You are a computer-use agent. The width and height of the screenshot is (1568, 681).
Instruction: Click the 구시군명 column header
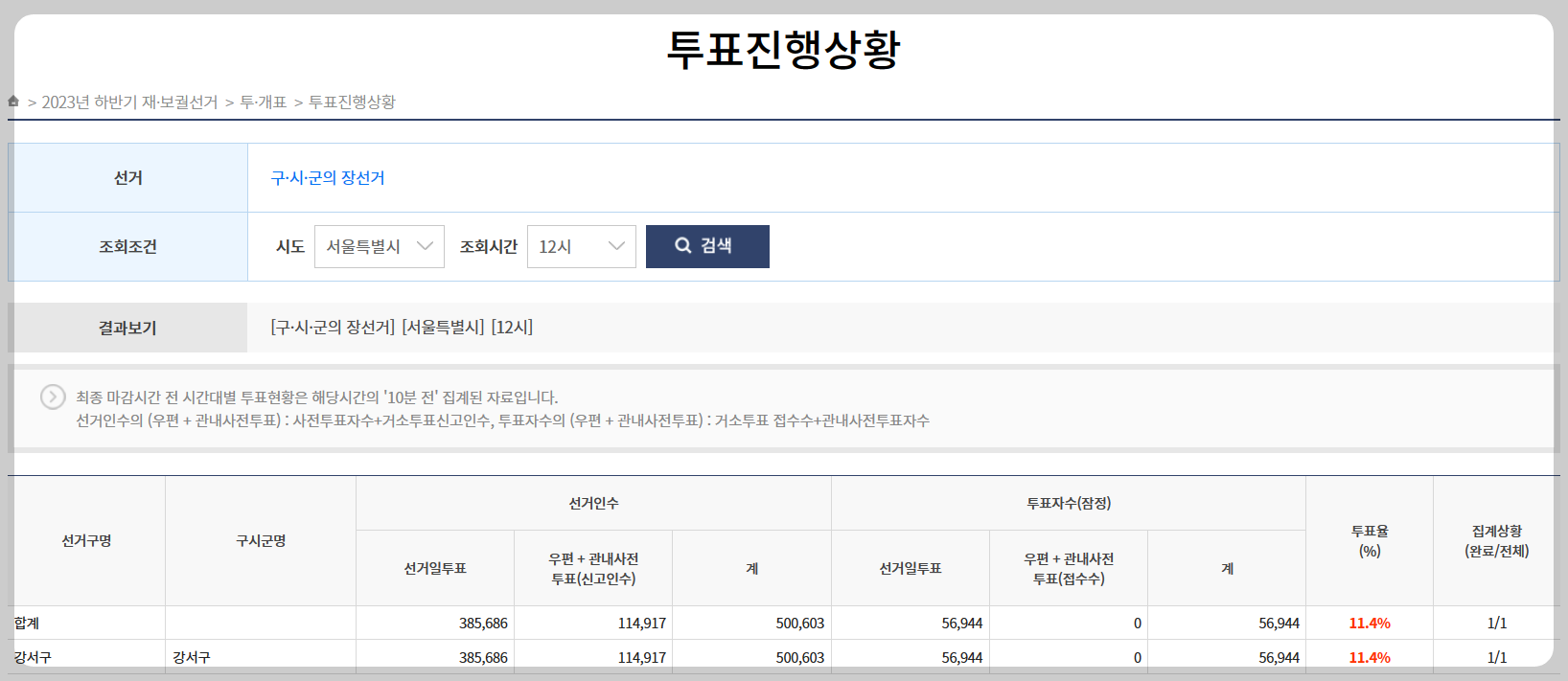[x=261, y=541]
